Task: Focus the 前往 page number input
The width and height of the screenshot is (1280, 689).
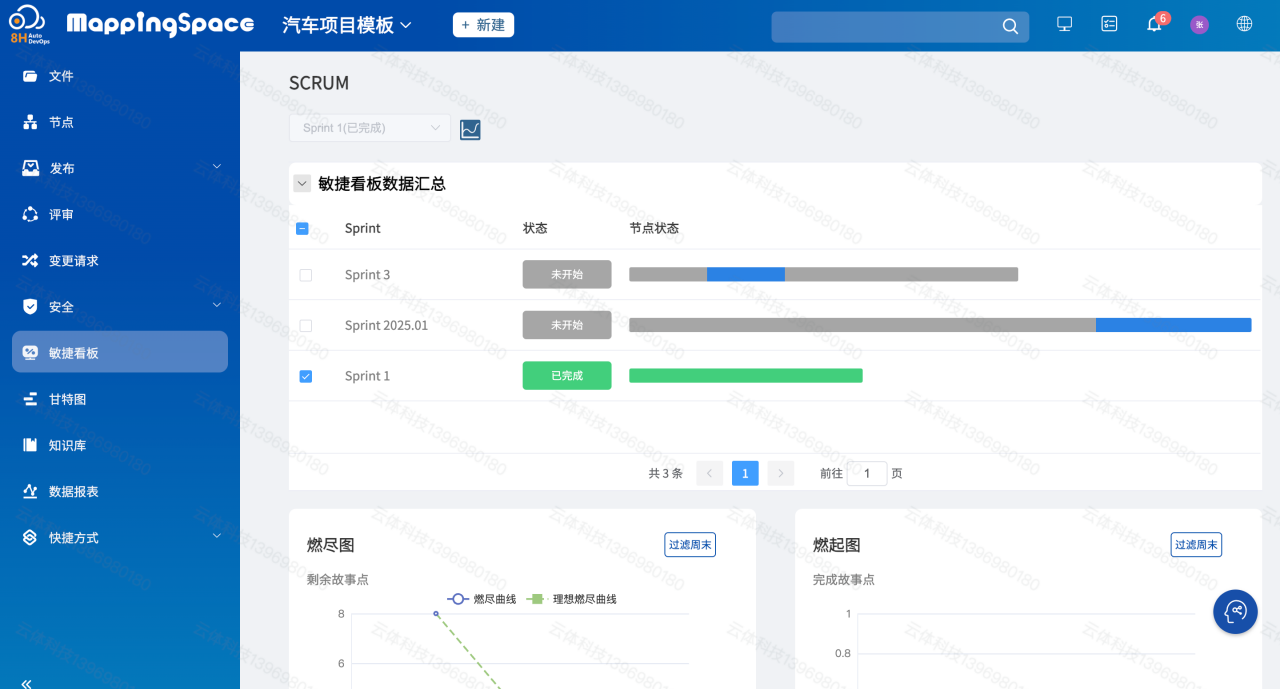Action: pyautogui.click(x=867, y=473)
